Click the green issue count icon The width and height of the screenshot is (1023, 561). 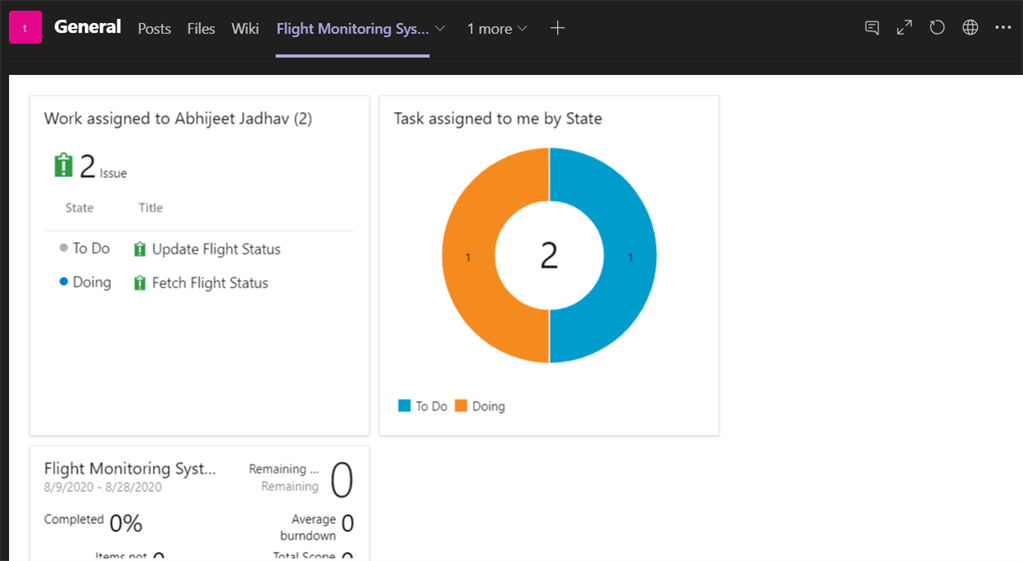click(64, 166)
